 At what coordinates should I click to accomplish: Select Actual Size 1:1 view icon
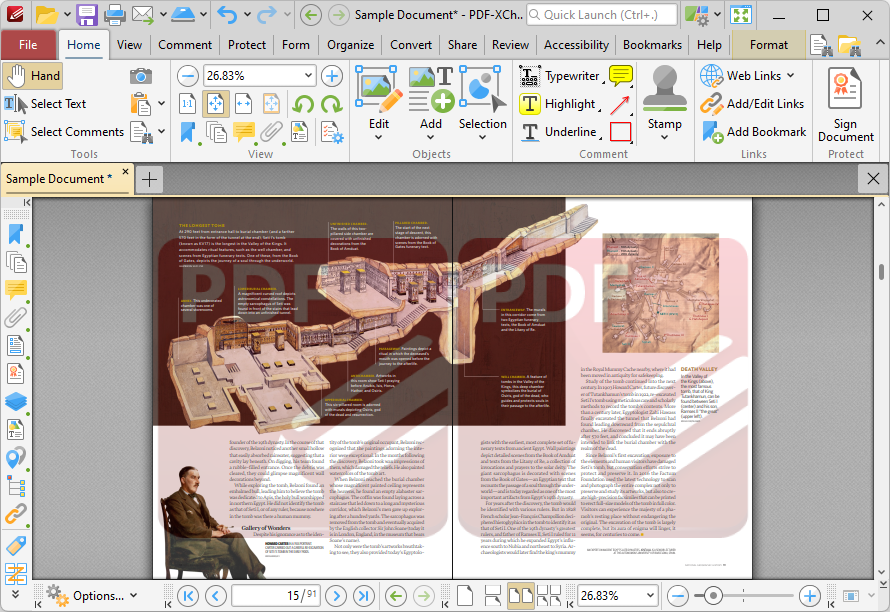click(187, 104)
